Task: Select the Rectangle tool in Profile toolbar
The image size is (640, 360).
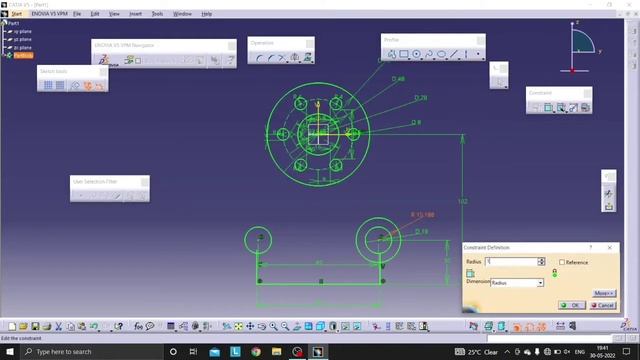Action: [404, 54]
